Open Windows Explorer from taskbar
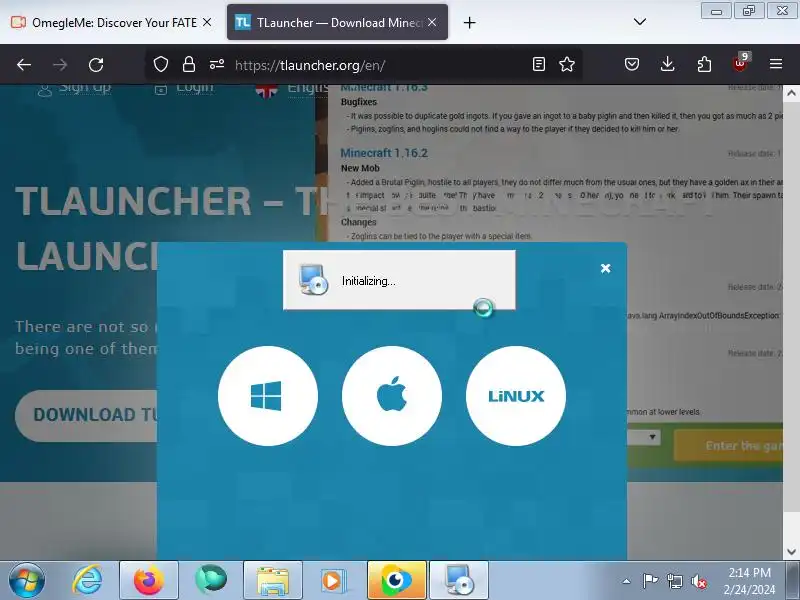Screen dimensions: 800x600 273,580
